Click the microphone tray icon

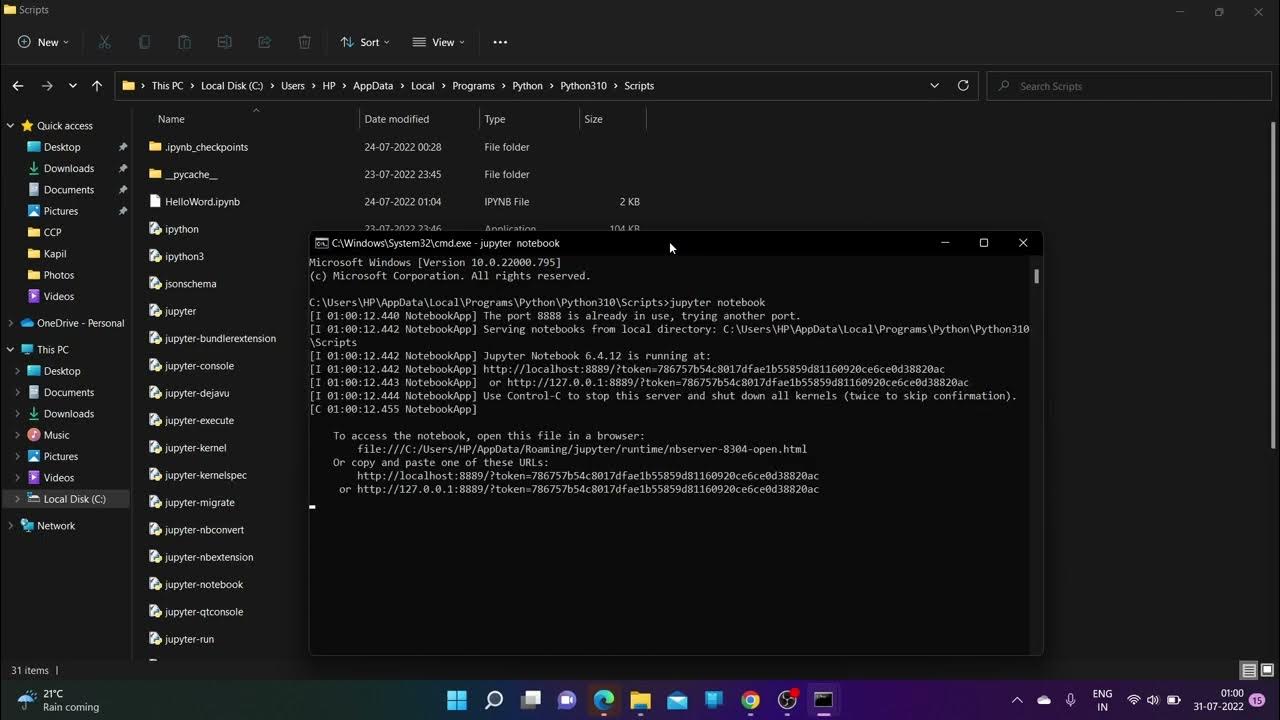coord(1071,700)
